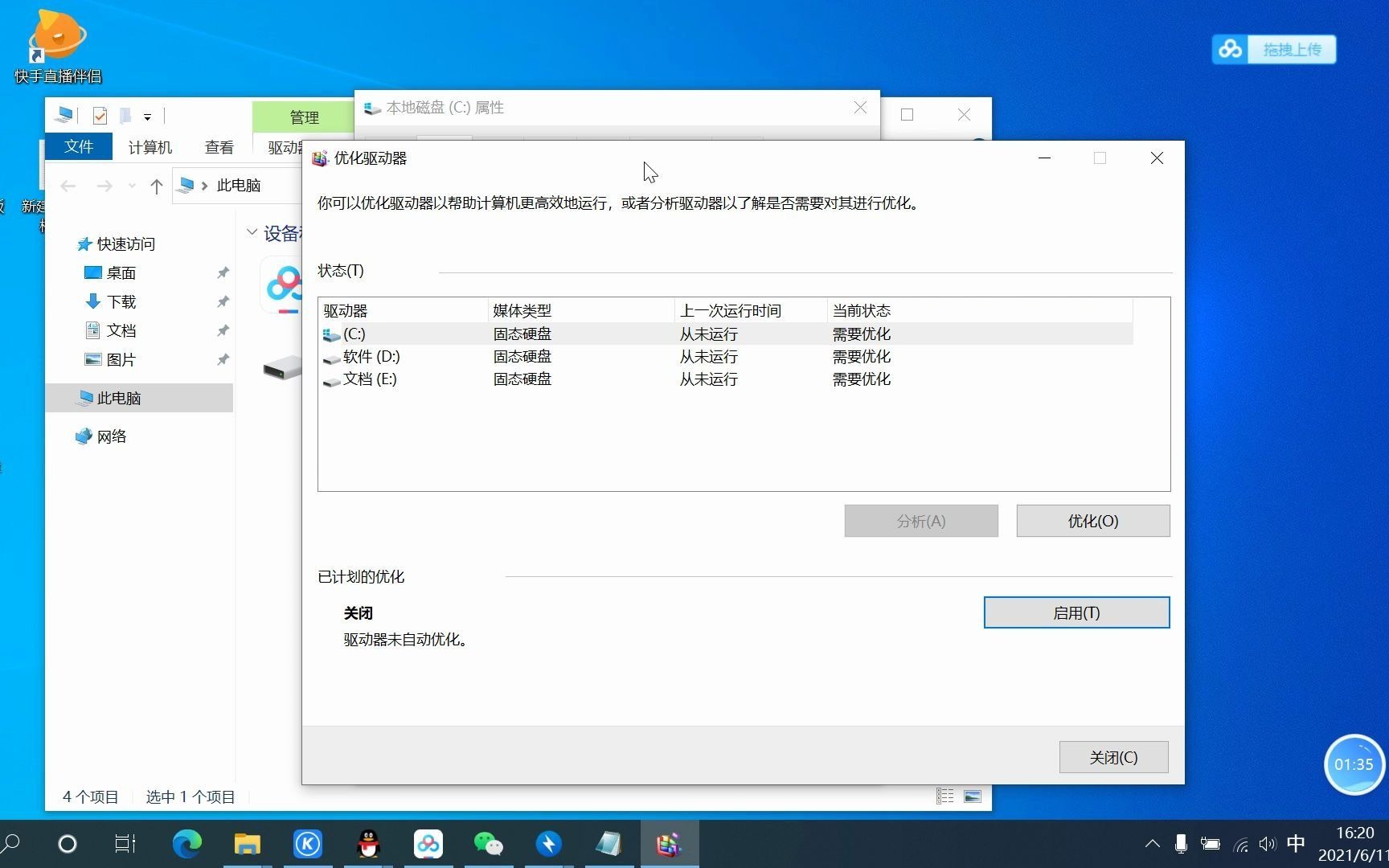The image size is (1389, 868).
Task: Switch to the 查看 ribbon tab
Action: (x=219, y=146)
